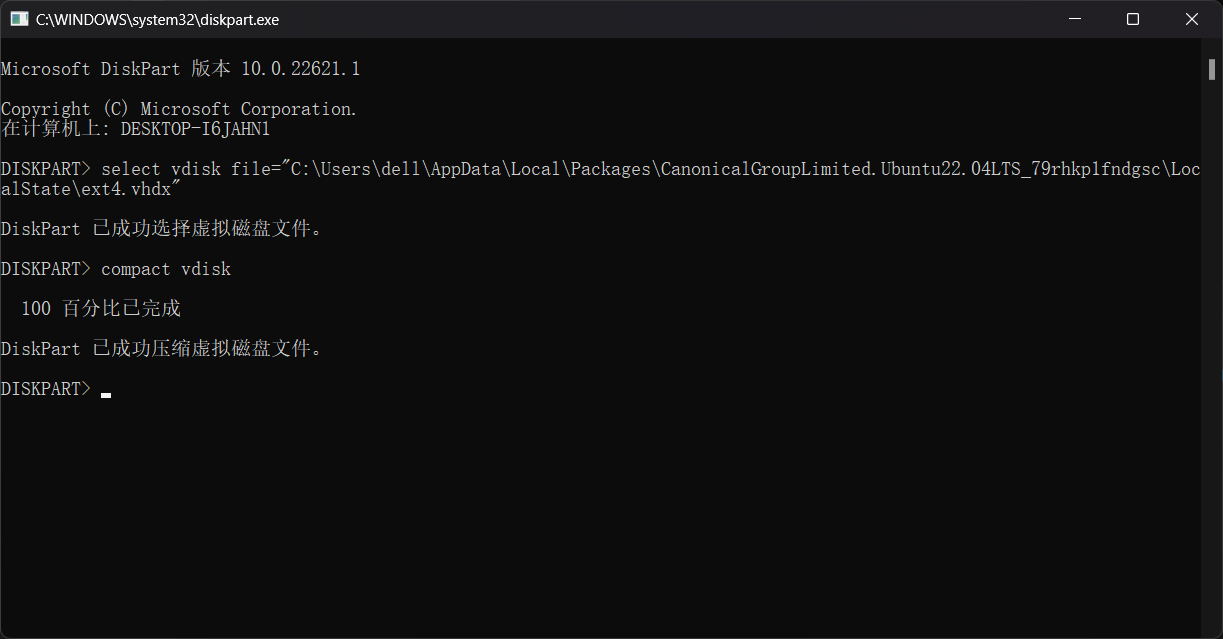
Task: Open the diskpart window system menu icon
Action: point(19,19)
